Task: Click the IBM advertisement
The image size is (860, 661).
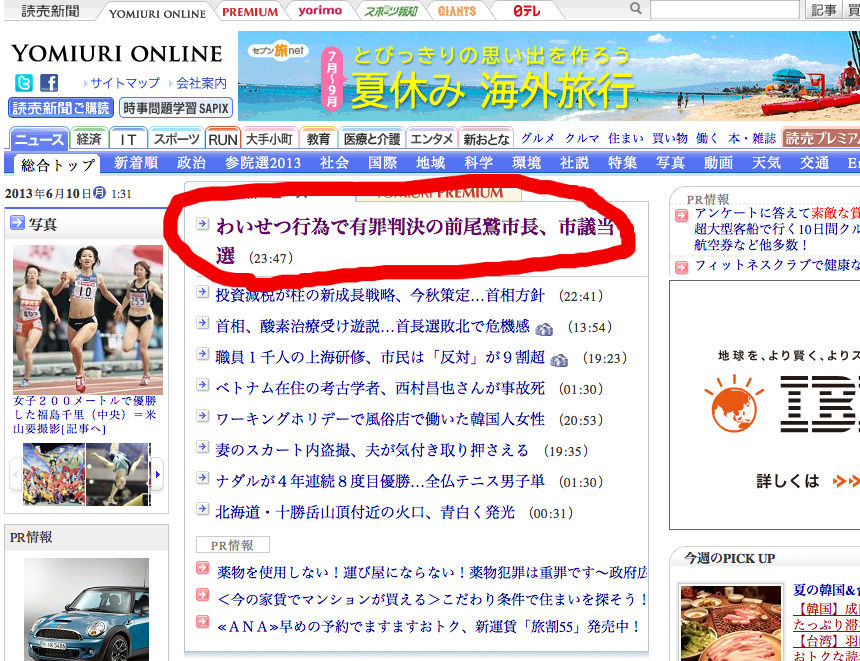Action: click(x=765, y=405)
